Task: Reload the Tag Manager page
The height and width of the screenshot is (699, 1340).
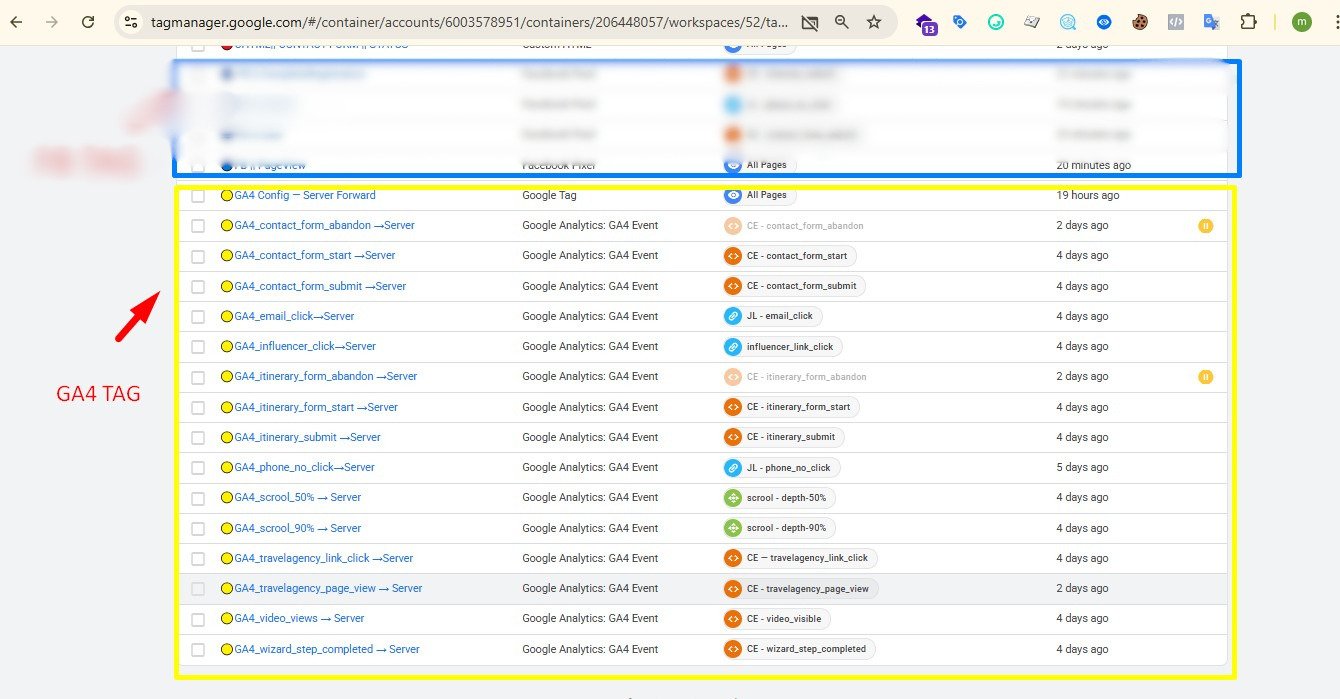Action: (x=88, y=22)
